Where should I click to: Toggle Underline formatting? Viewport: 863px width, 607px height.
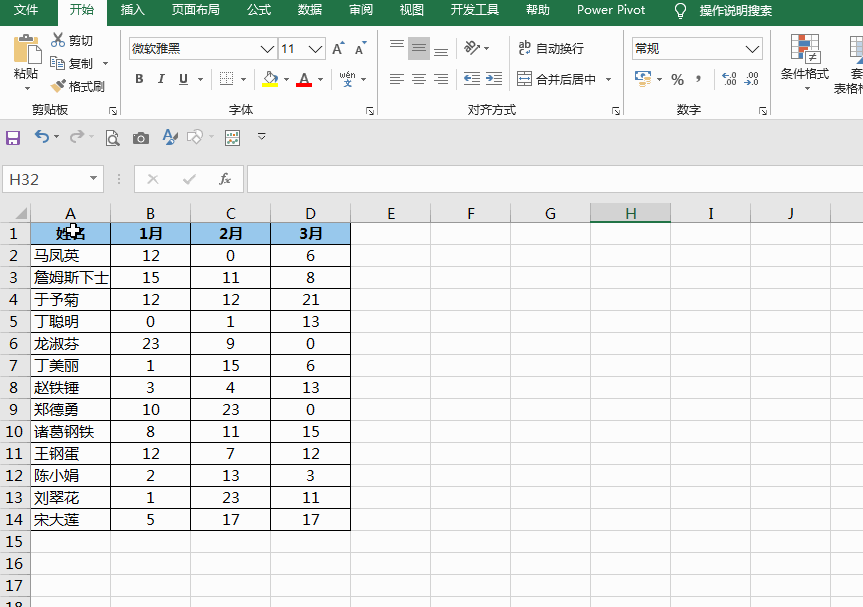(x=183, y=79)
